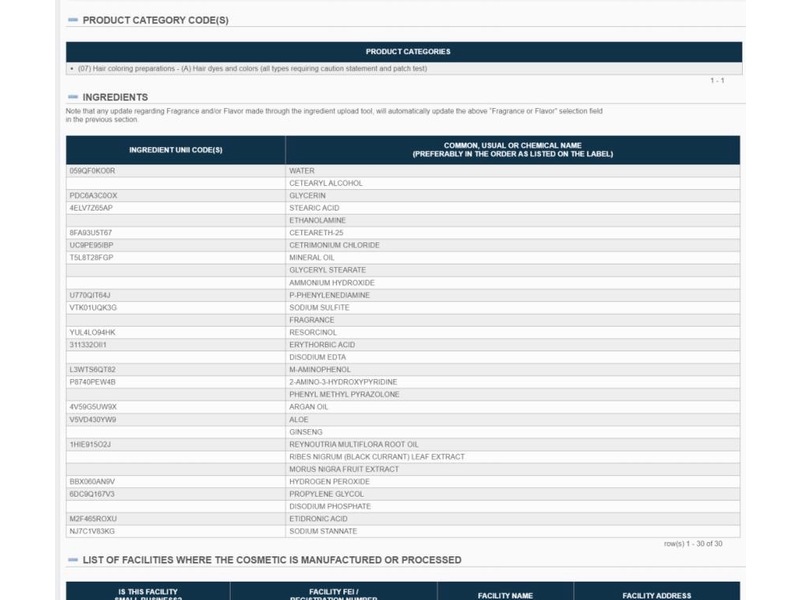Select 2-AMINO-3-HYDROXYPYRIDINE ingredient

click(343, 382)
